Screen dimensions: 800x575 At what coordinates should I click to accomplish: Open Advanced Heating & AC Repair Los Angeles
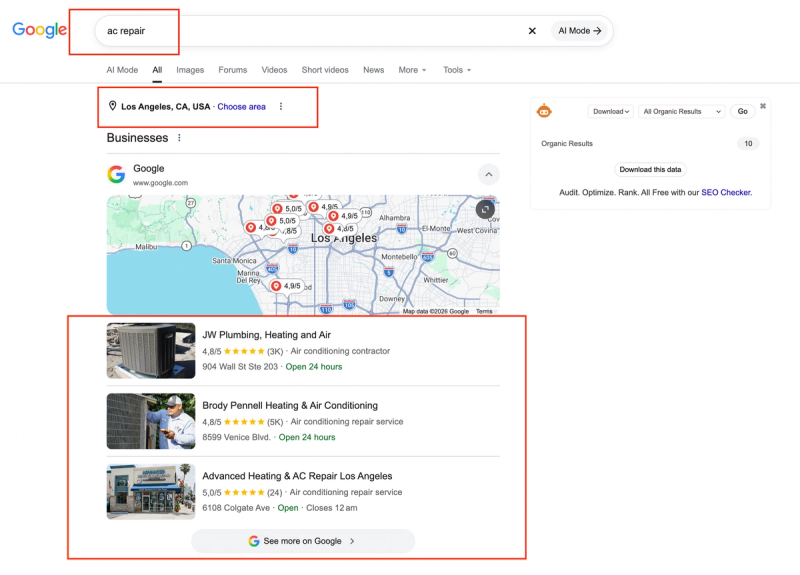[x=297, y=476]
